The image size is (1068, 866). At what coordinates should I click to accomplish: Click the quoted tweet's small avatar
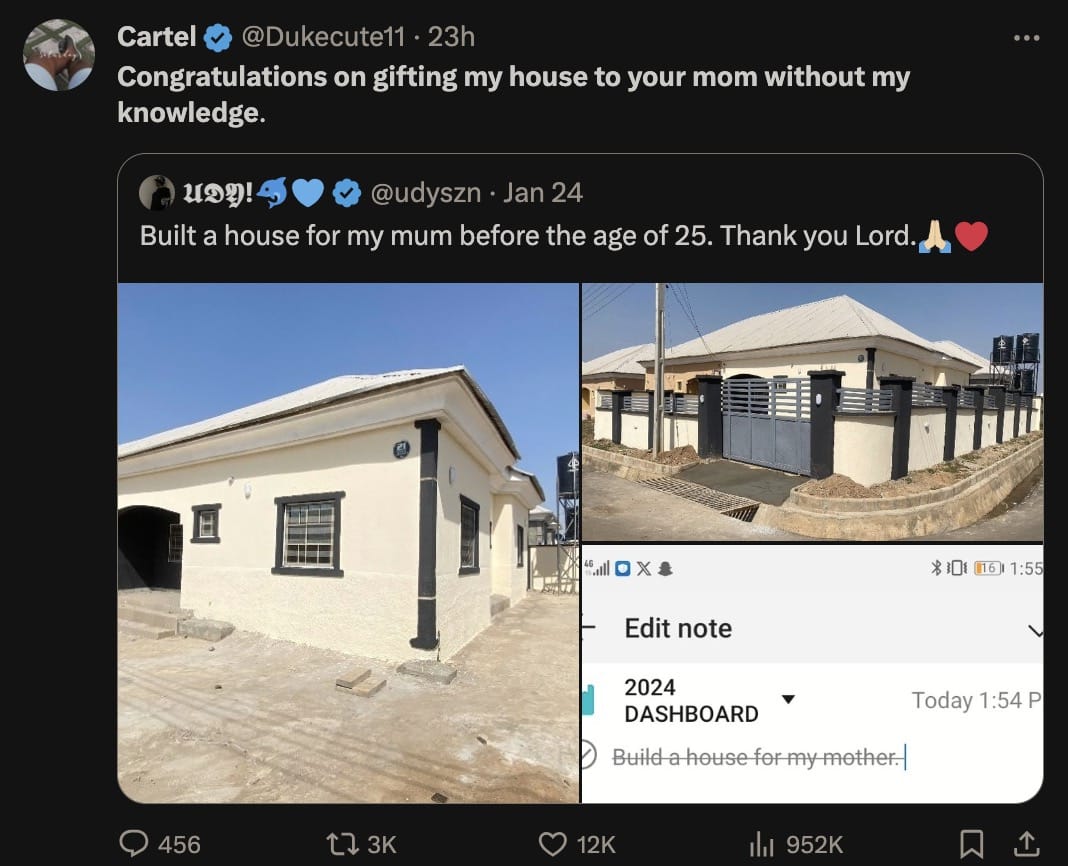click(x=156, y=193)
